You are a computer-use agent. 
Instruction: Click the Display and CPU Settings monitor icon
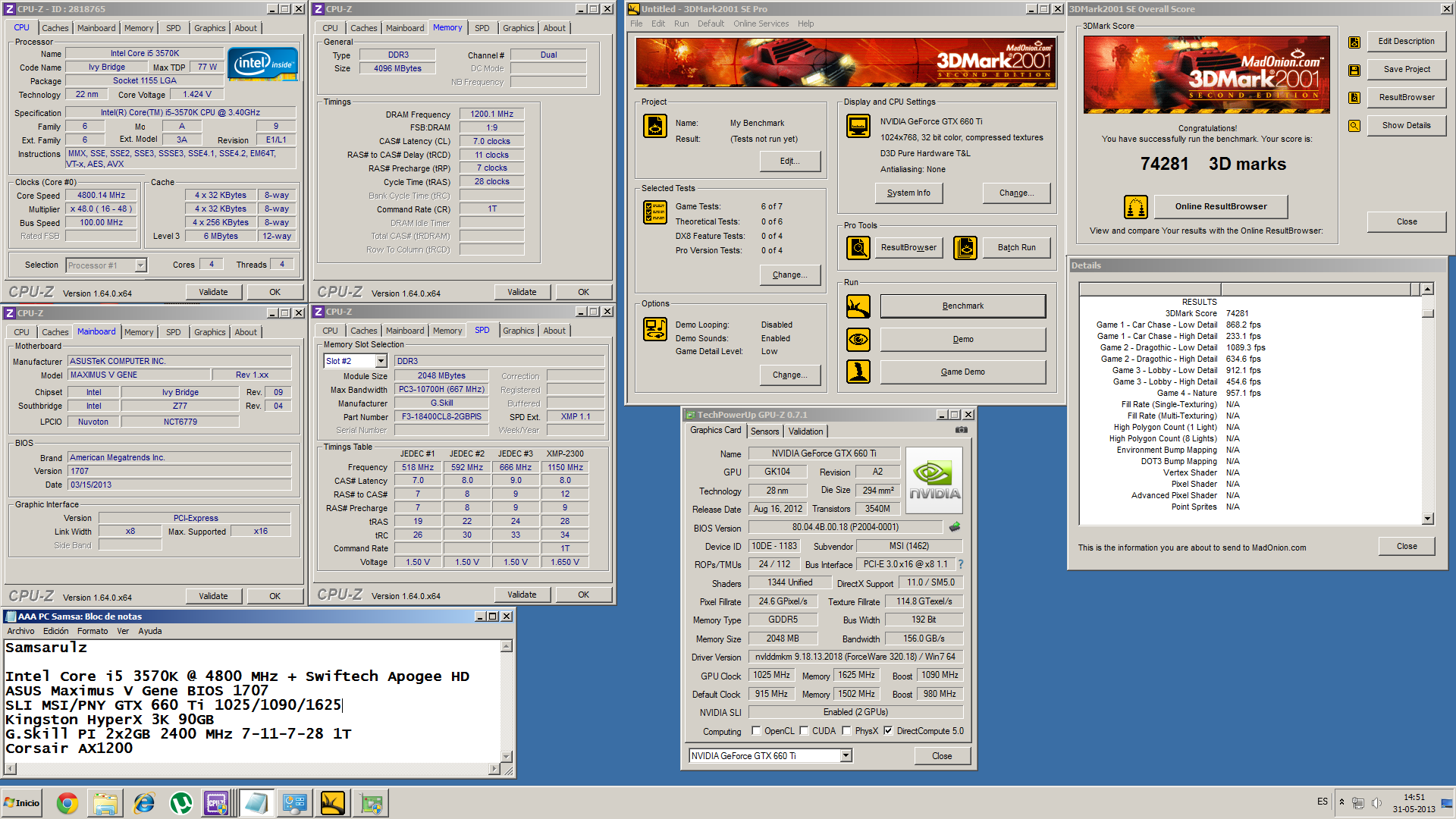tap(858, 126)
